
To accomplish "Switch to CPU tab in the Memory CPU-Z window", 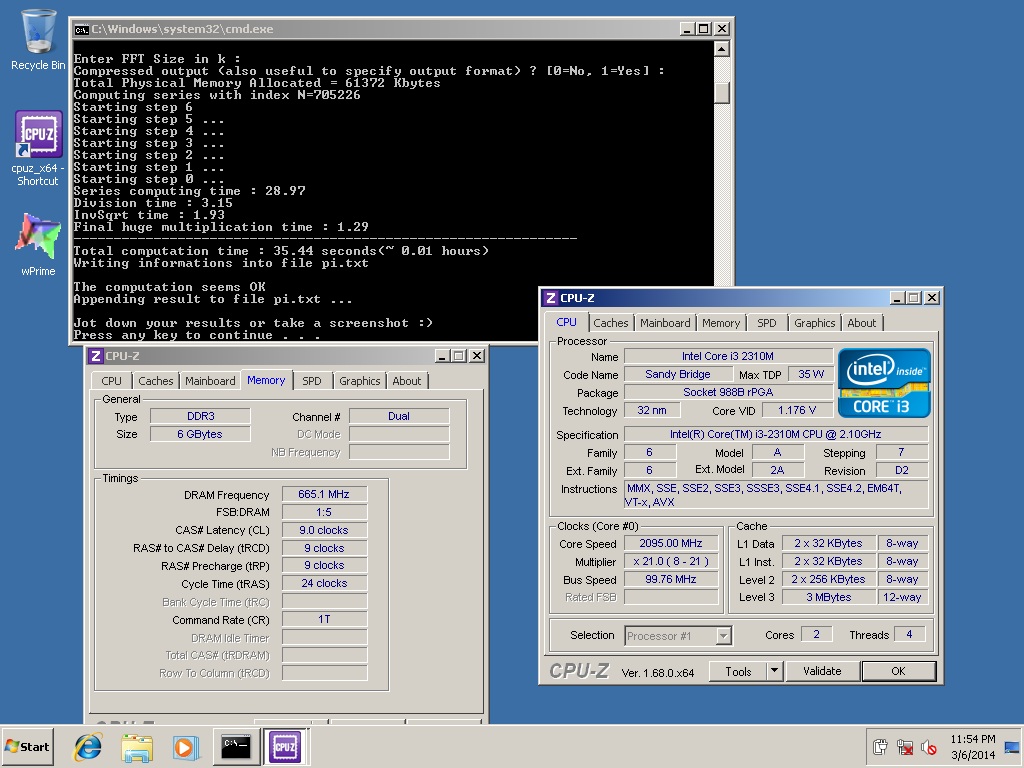I will tap(112, 381).
